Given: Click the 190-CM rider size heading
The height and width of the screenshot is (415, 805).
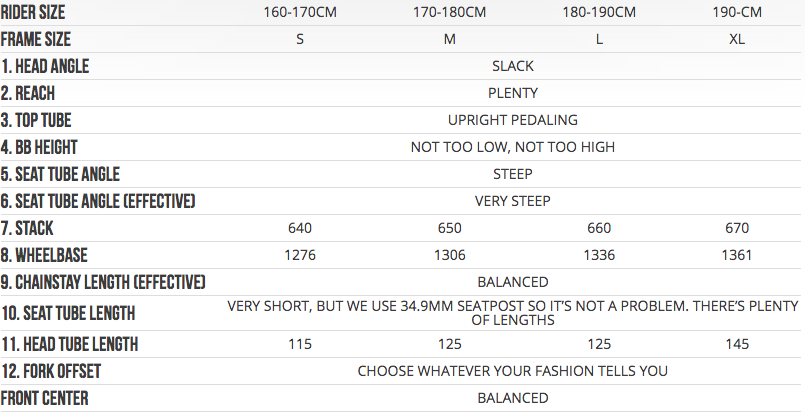Looking at the screenshot, I should pos(736,13).
